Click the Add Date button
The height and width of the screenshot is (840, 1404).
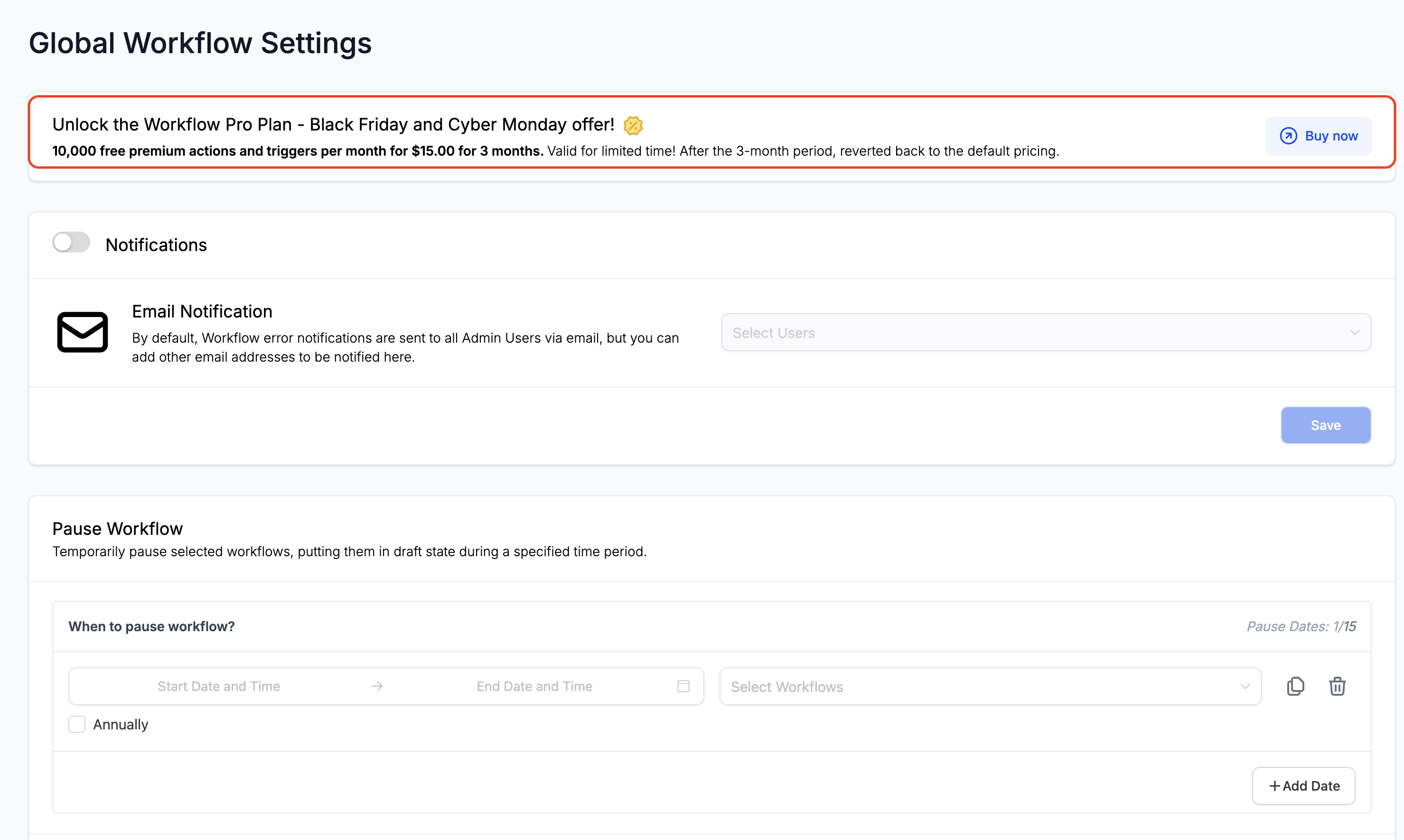coord(1303,785)
